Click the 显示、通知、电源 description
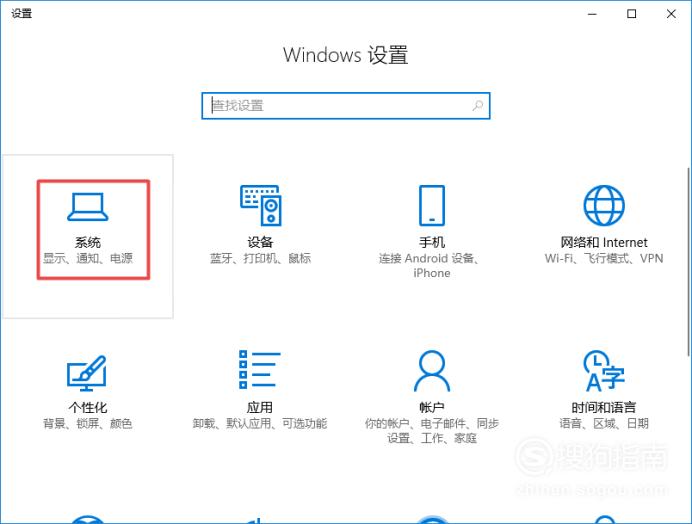 click(x=88, y=258)
